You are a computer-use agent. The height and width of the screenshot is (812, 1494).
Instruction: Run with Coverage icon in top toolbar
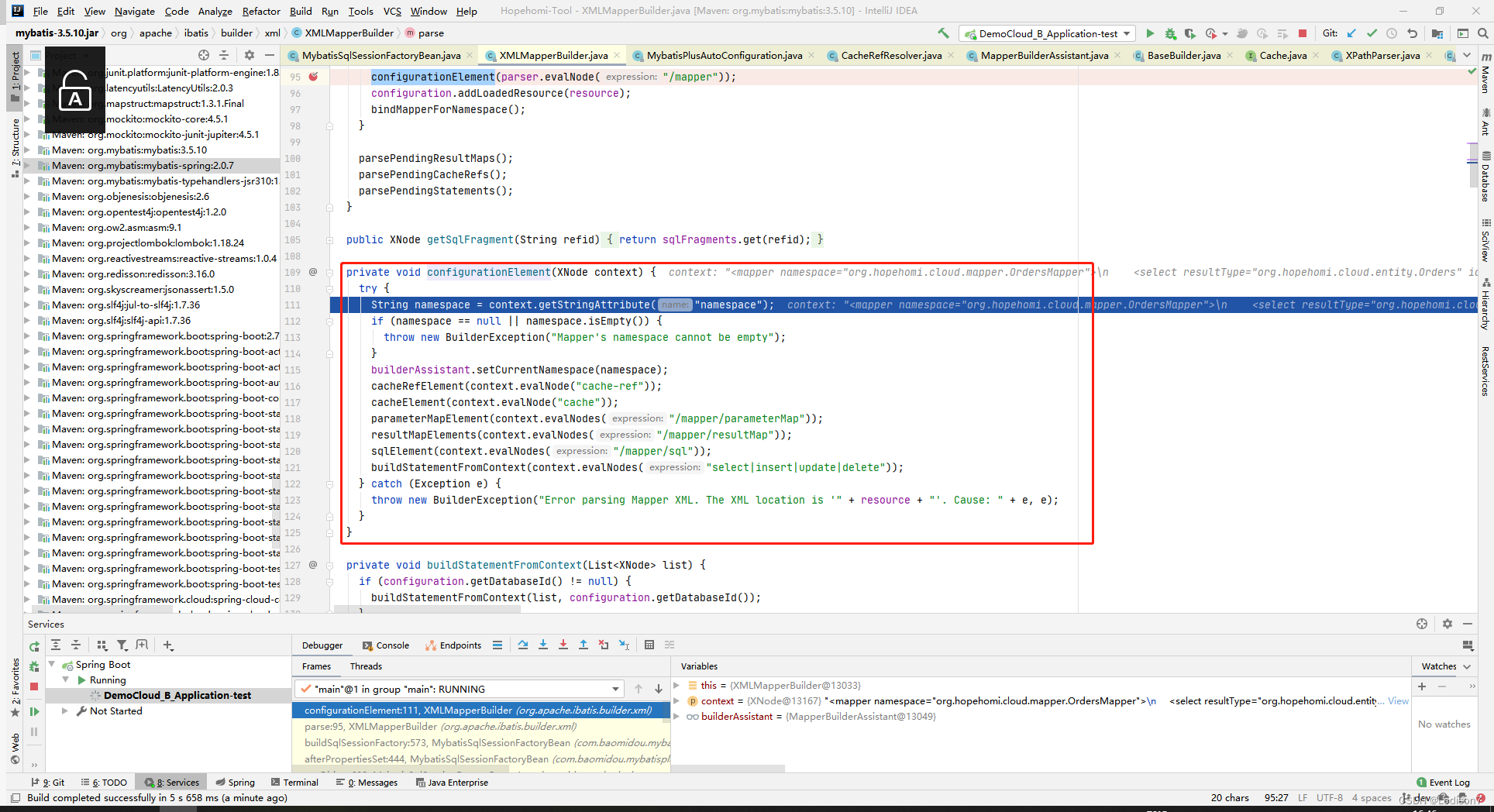click(x=1189, y=33)
